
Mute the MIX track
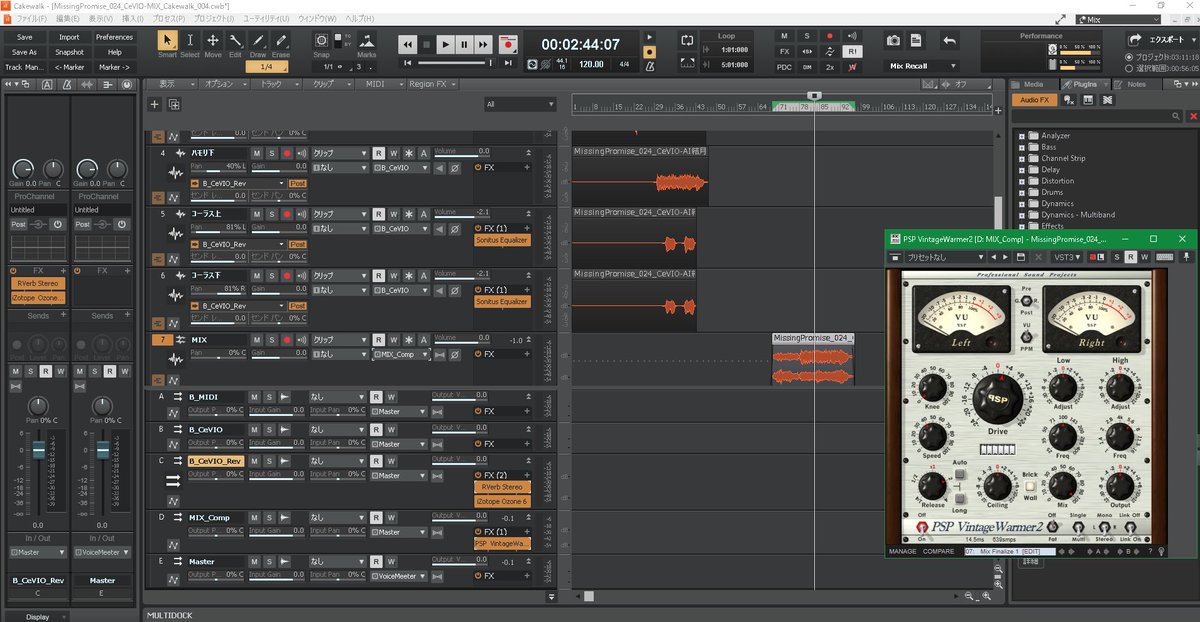coord(256,340)
